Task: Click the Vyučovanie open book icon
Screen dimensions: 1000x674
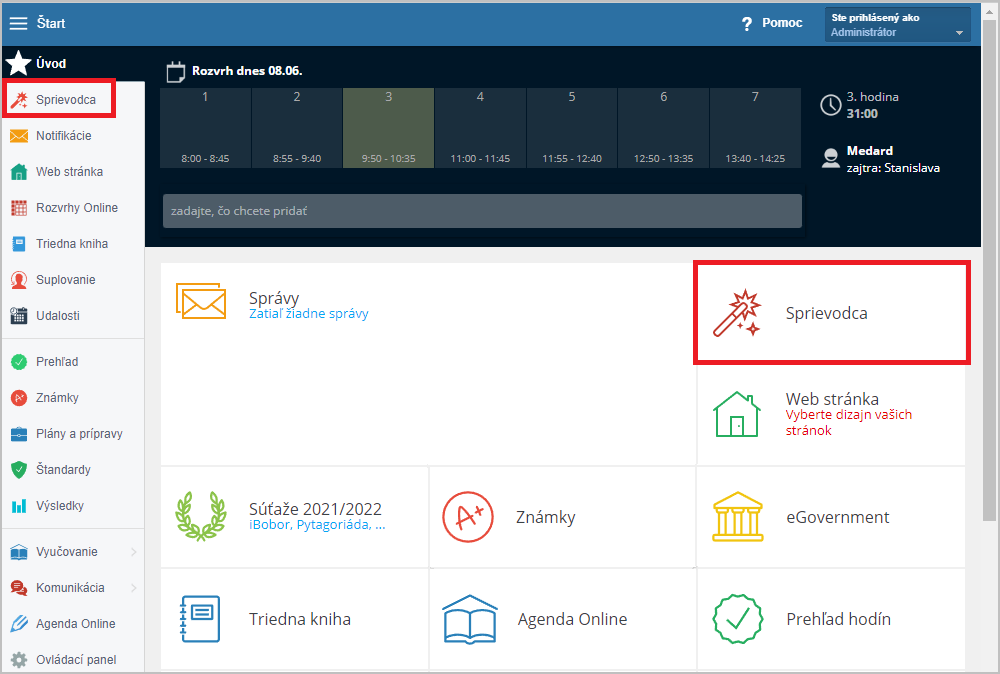Action: [19, 552]
